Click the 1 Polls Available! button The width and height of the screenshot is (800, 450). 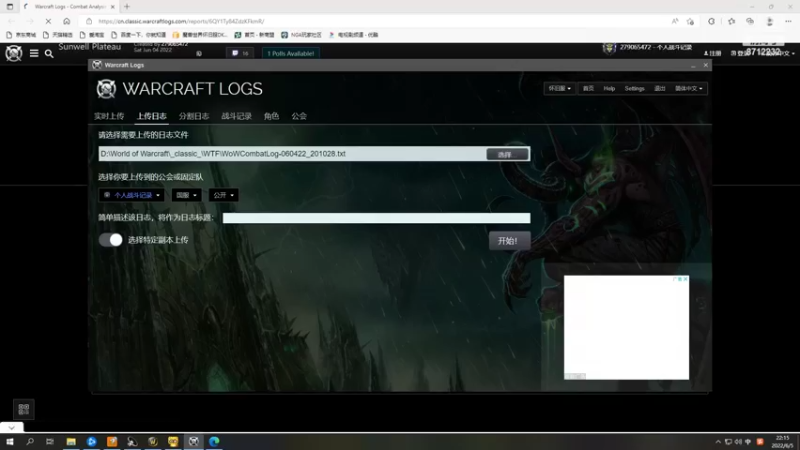point(291,53)
